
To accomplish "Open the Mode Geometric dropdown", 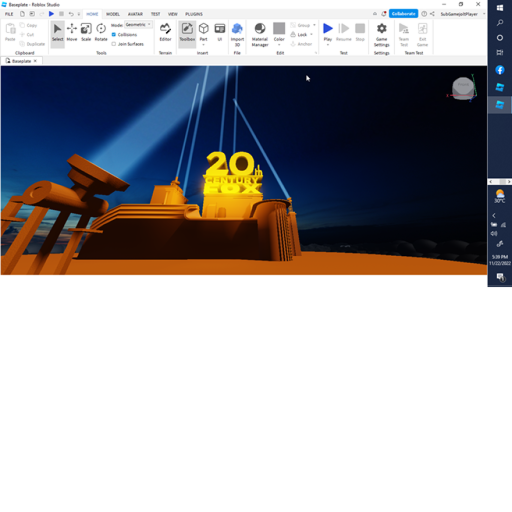I will click(x=138, y=25).
